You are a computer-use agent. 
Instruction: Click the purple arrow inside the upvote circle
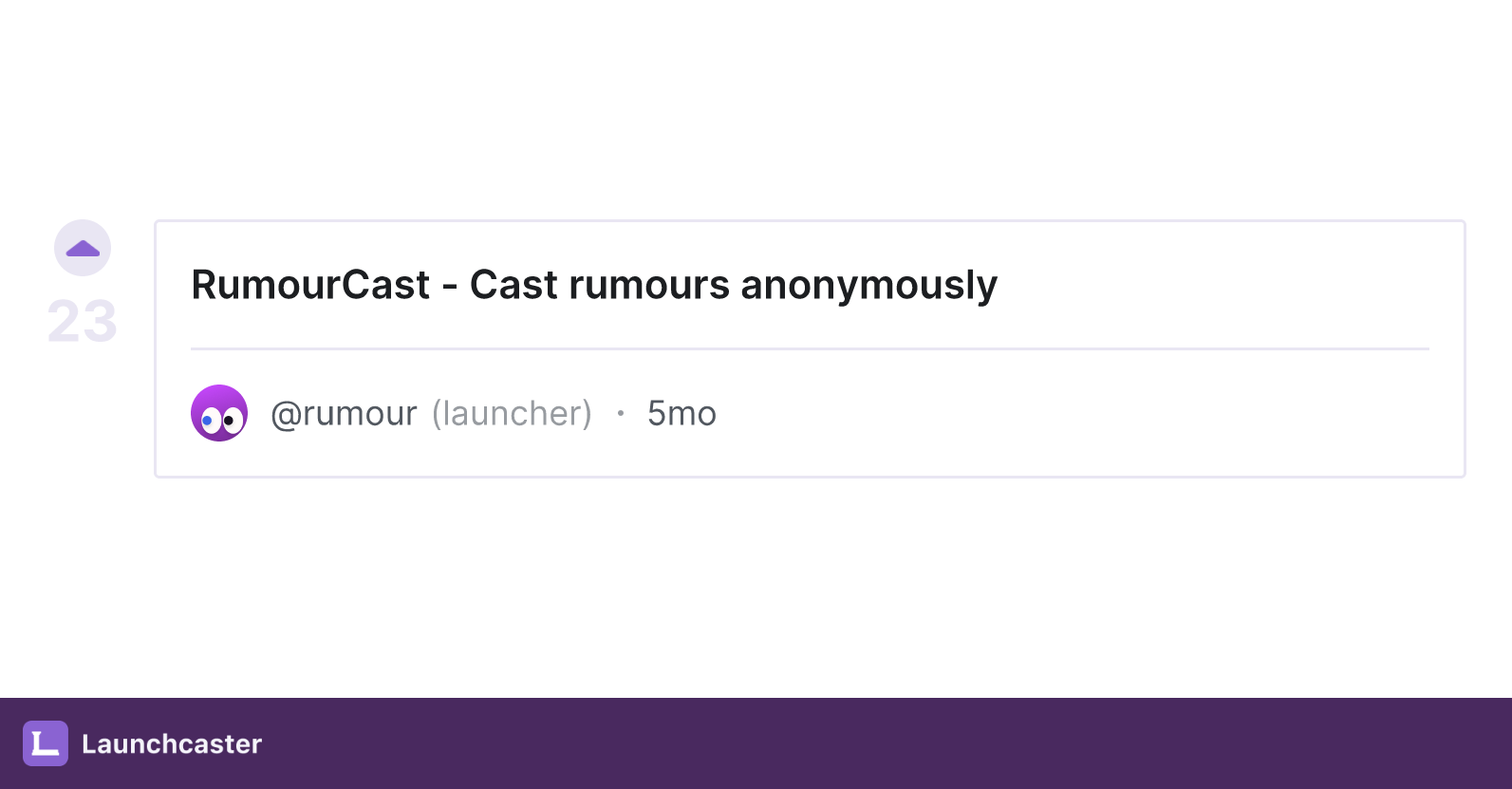click(x=83, y=249)
